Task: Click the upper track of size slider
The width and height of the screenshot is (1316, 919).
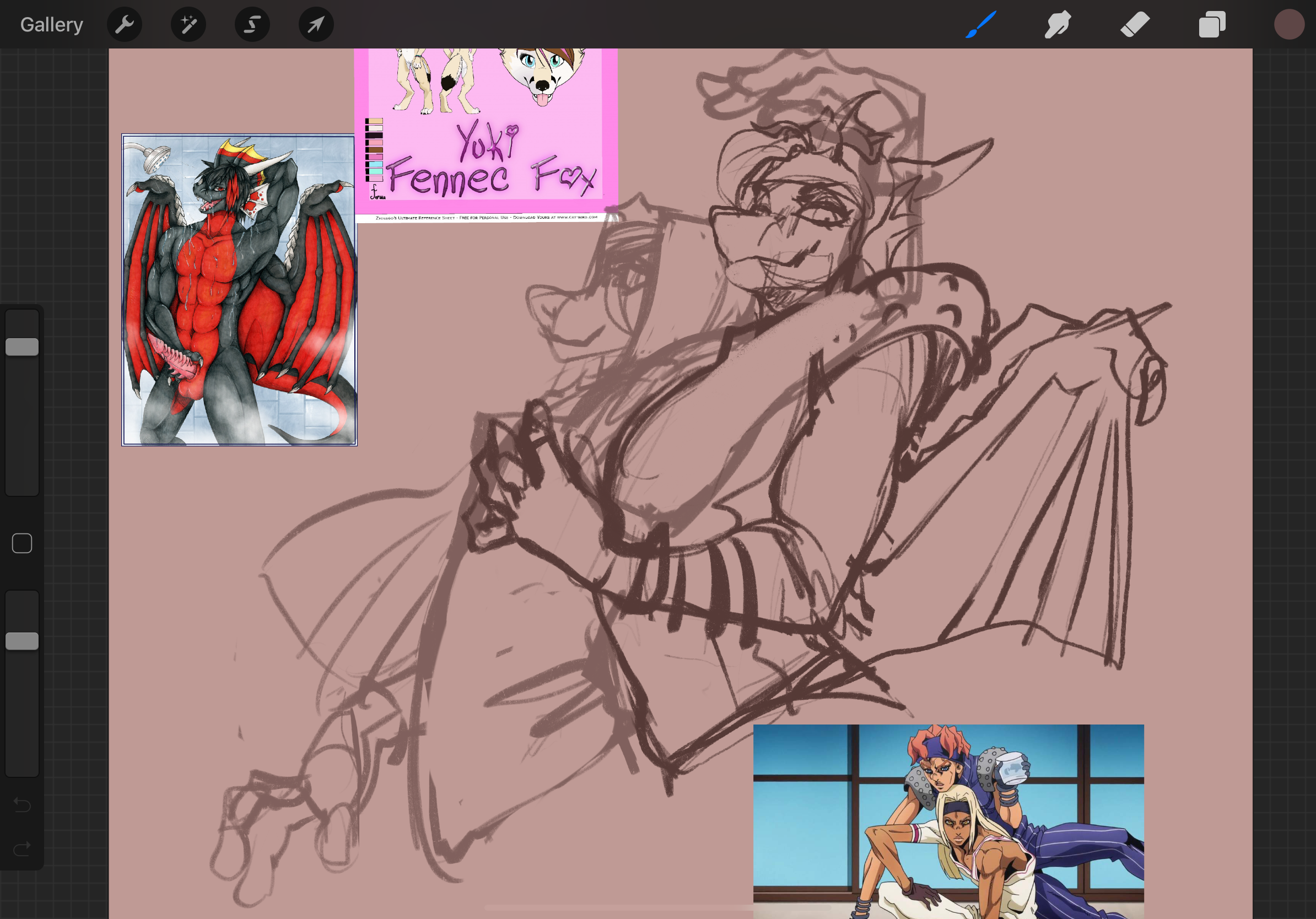Action: click(22, 324)
